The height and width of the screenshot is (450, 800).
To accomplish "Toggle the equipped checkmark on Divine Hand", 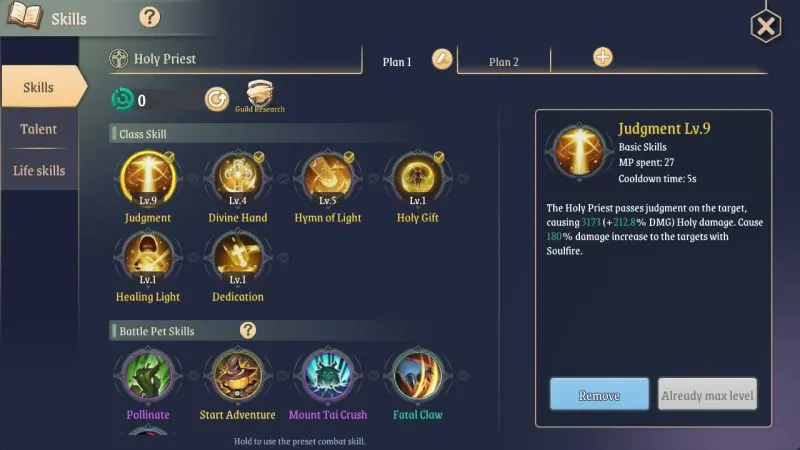I will pyautogui.click(x=259, y=157).
